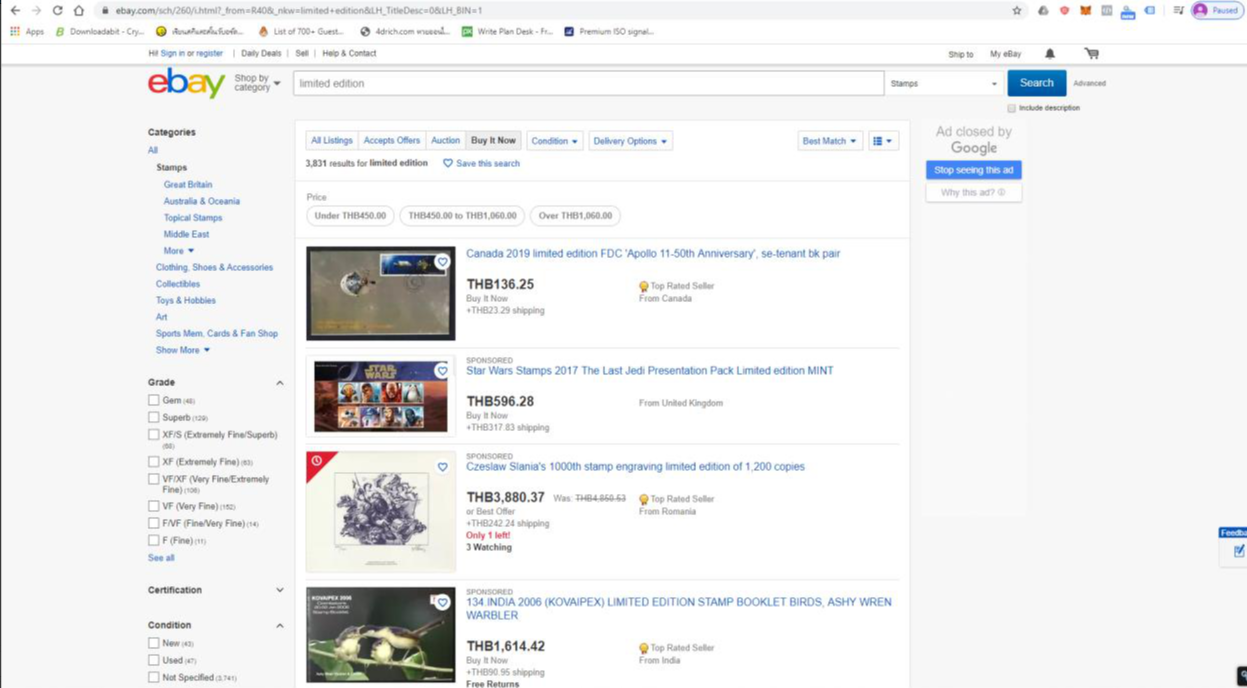Image resolution: width=1247 pixels, height=688 pixels.
Task: Expand More under Stamps categories
Action: tap(179, 251)
